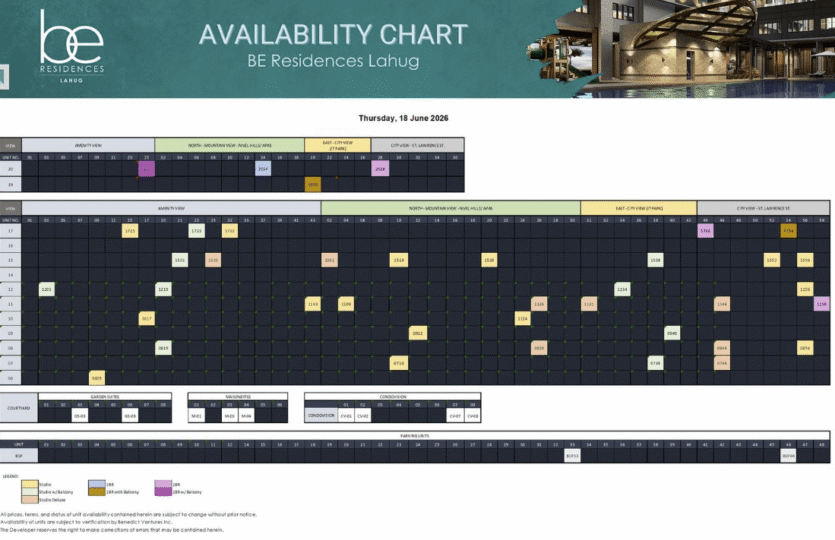The image size is (835, 540).
Task: Click purple 2BR unit 1158
Action: click(822, 304)
